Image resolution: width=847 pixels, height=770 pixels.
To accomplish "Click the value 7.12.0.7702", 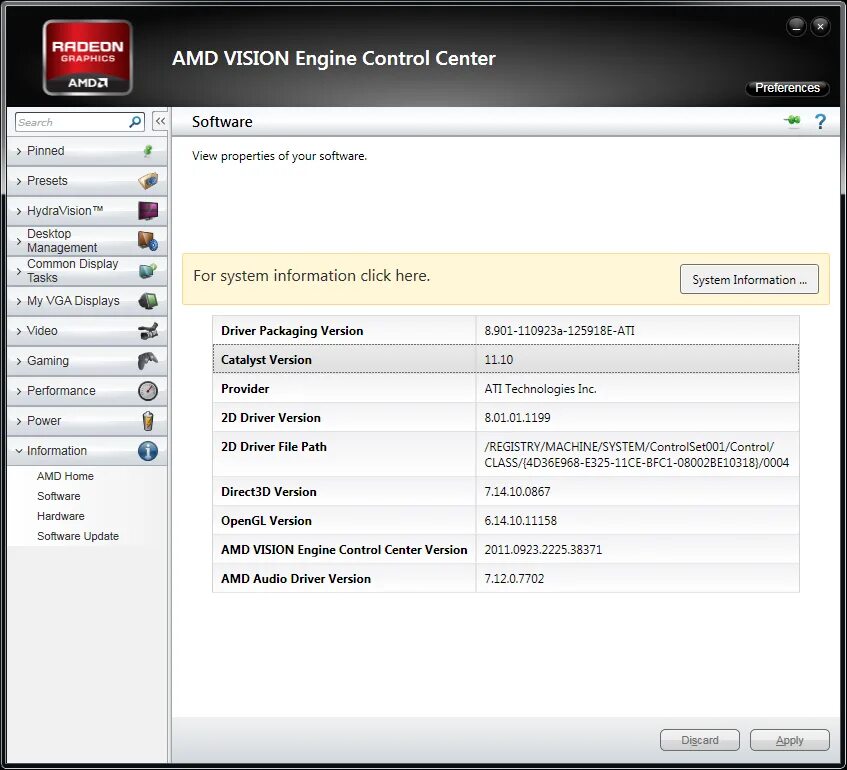I will pyautogui.click(x=514, y=579).
